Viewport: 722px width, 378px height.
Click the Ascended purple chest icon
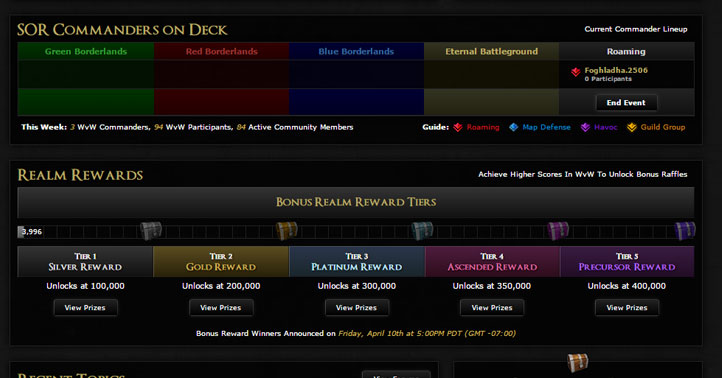558,231
